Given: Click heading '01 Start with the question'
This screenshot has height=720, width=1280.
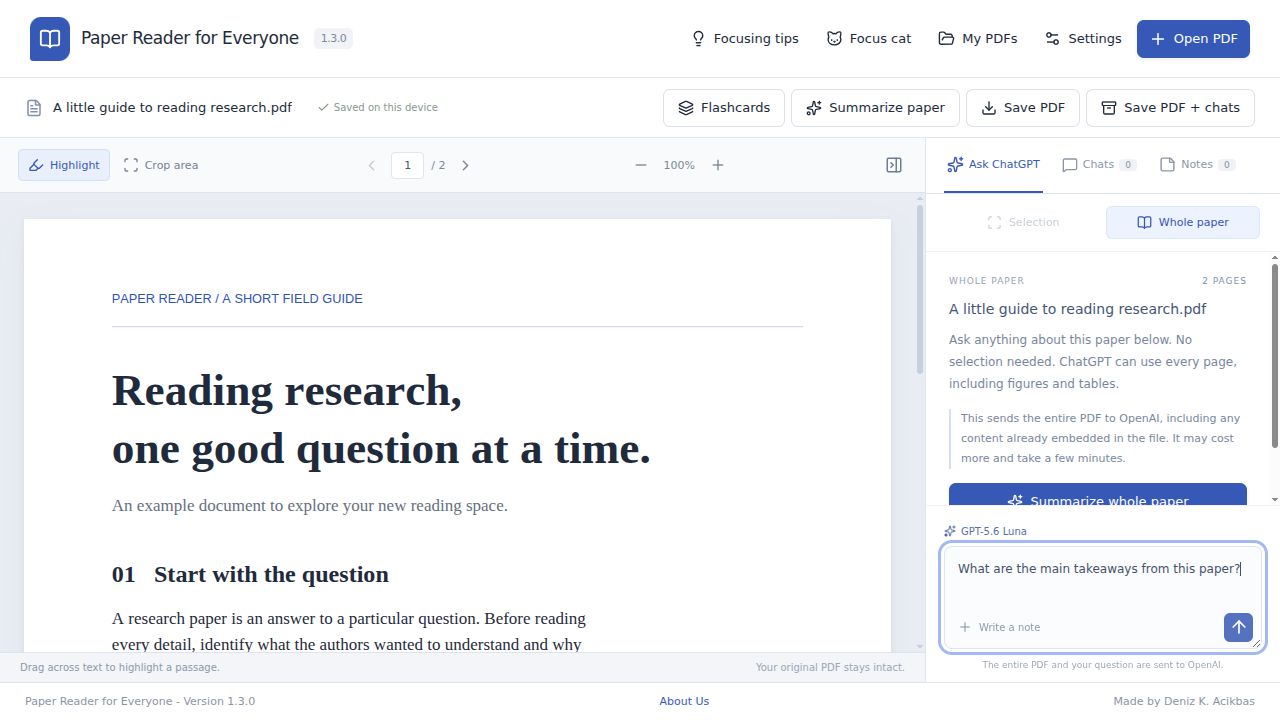Looking at the screenshot, I should pos(250,574).
